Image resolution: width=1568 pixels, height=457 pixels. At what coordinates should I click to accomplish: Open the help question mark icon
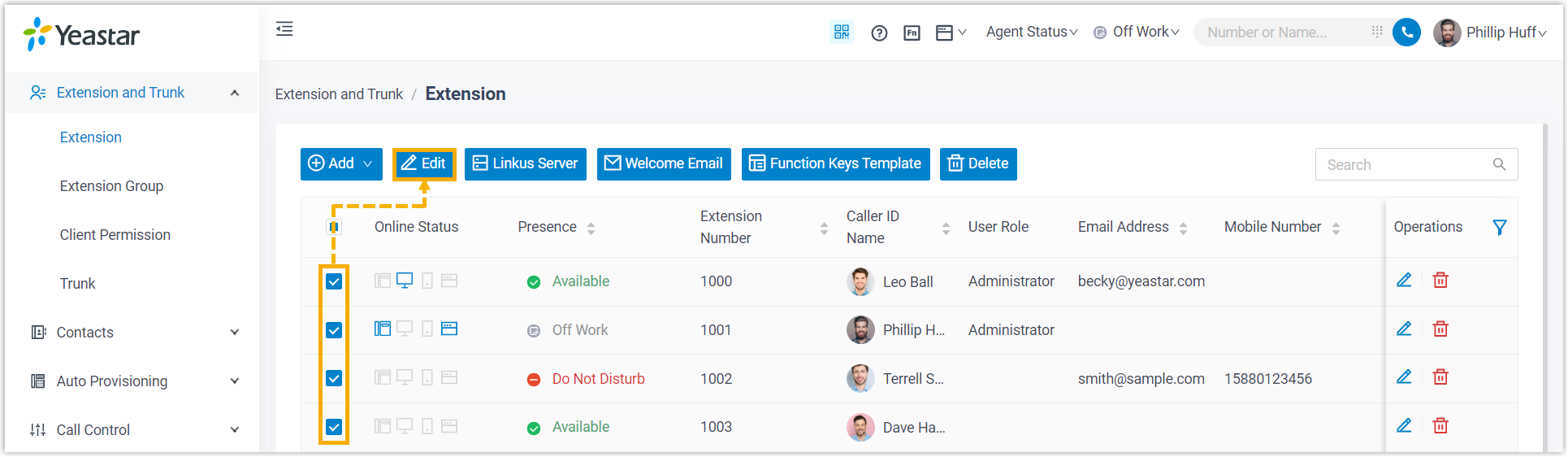click(x=879, y=33)
